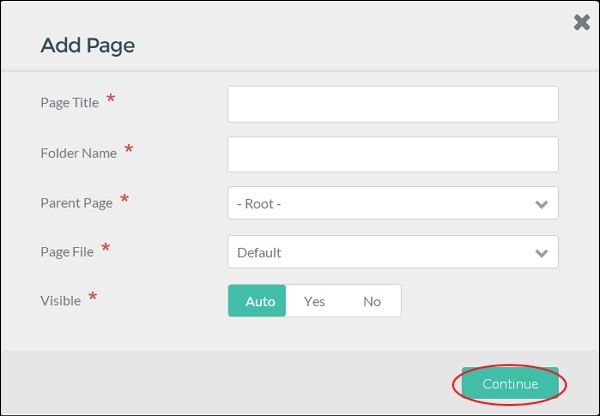Click the Page Title text field
Viewport: 600px width, 416px height.
pos(392,104)
